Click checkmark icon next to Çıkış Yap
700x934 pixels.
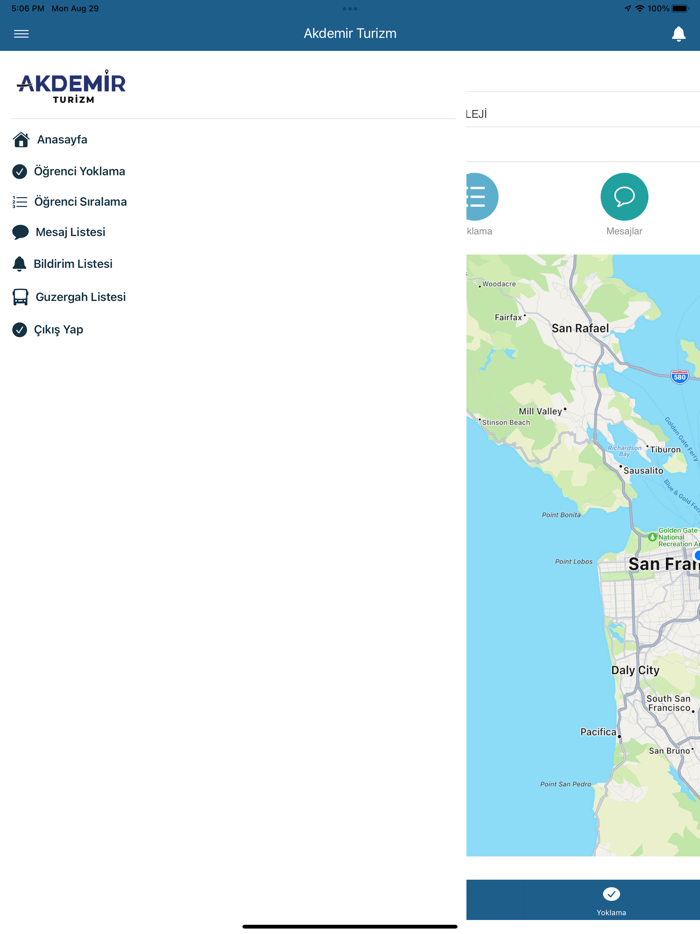coord(20,329)
